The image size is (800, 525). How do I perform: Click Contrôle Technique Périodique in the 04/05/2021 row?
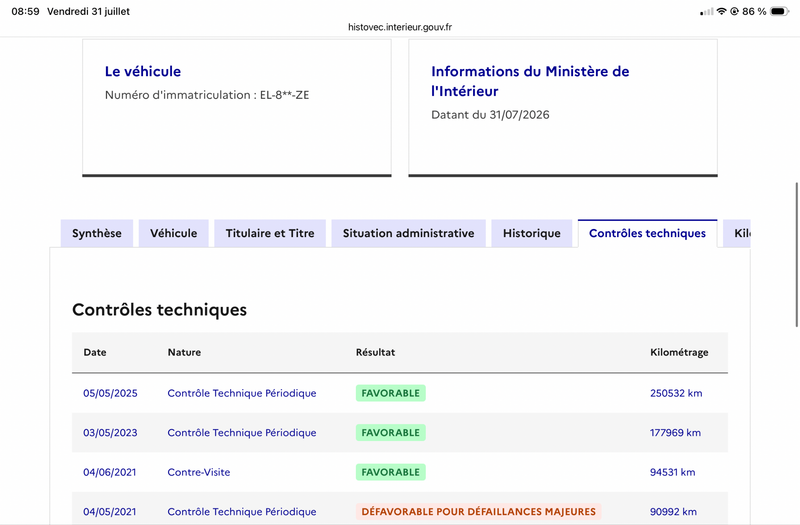point(242,512)
